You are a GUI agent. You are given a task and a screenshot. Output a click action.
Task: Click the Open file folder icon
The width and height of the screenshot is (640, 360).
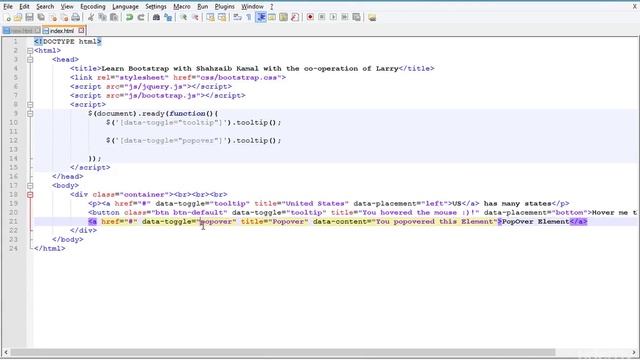[18, 18]
